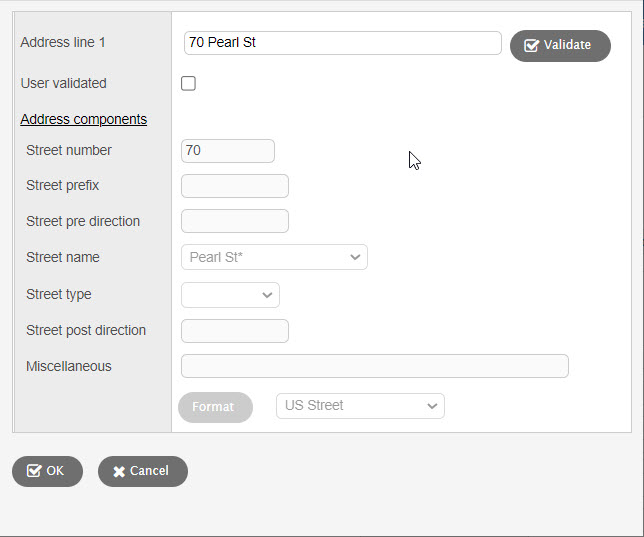Click the User validated label

pos(63,84)
